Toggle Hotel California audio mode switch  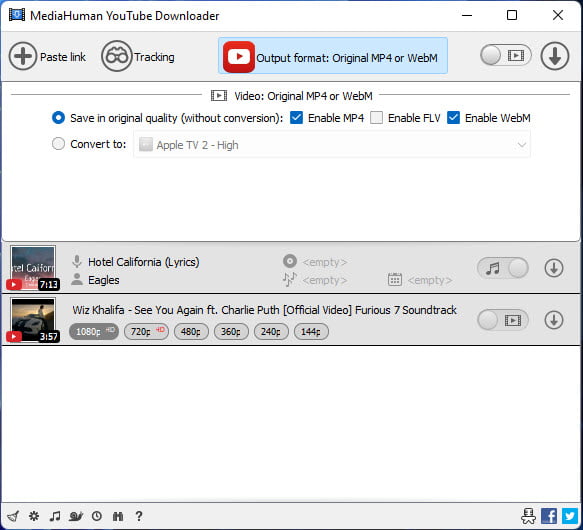(x=503, y=268)
